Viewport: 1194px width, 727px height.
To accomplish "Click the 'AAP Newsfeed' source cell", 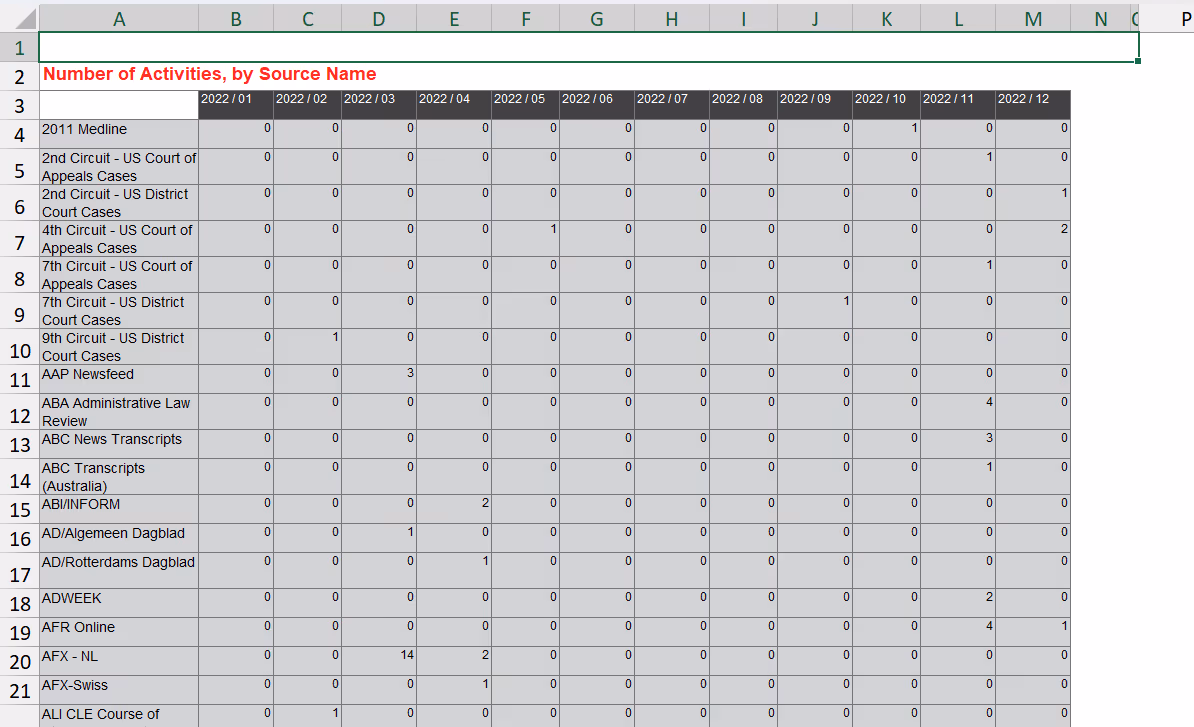I will [119, 379].
